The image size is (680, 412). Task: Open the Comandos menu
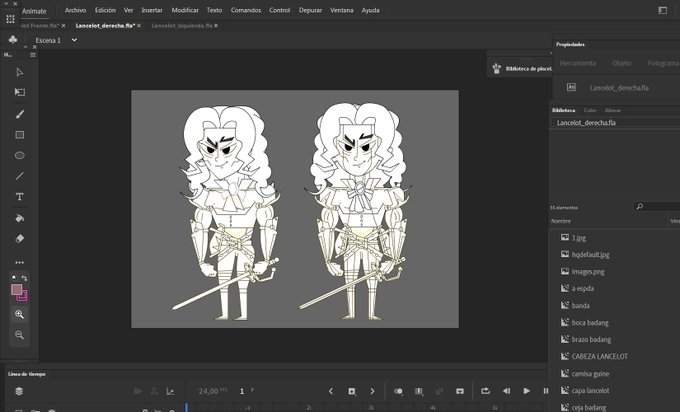(x=246, y=10)
